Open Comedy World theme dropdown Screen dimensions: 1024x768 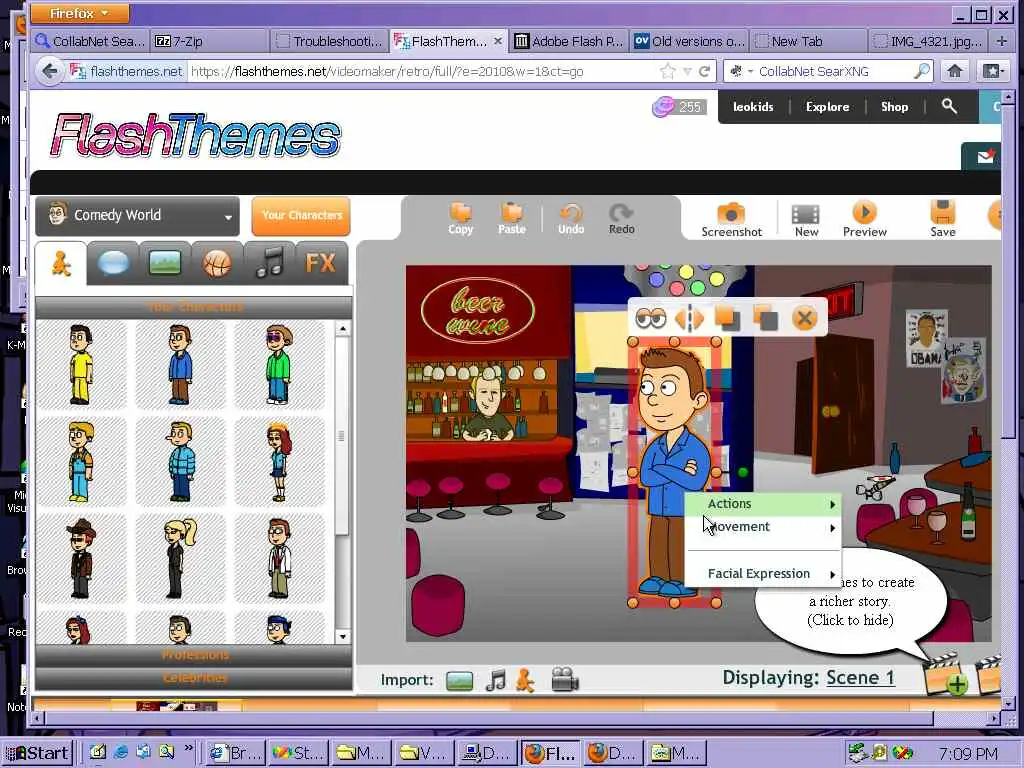click(138, 216)
